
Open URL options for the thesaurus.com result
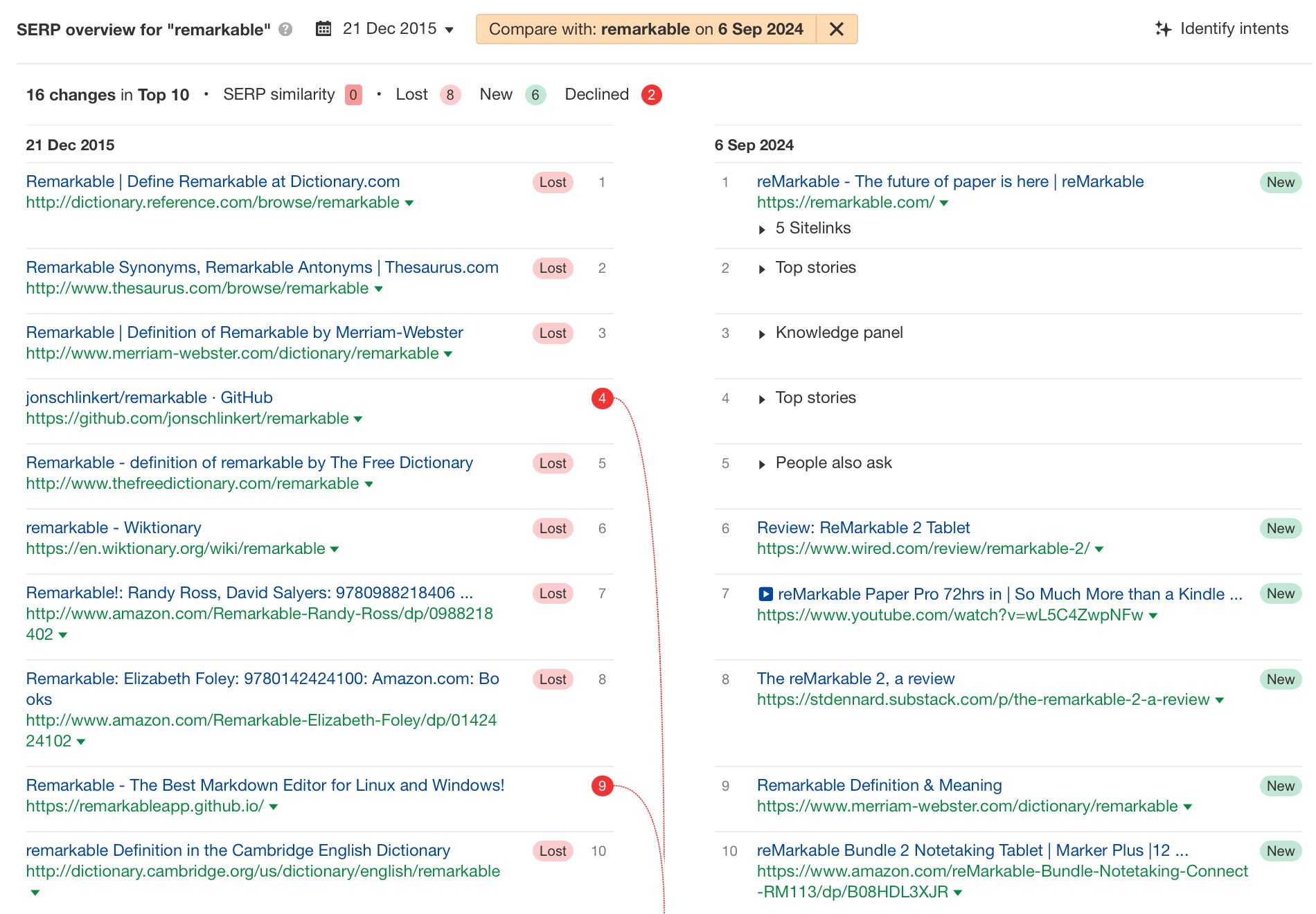pos(379,289)
